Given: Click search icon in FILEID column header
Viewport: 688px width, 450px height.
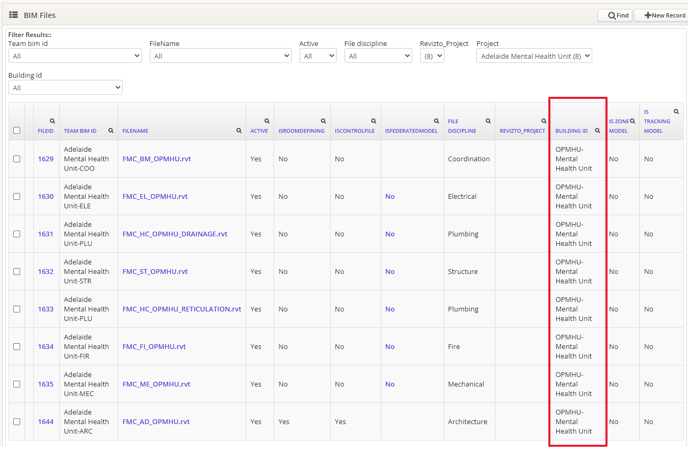Looking at the screenshot, I should point(52,121).
